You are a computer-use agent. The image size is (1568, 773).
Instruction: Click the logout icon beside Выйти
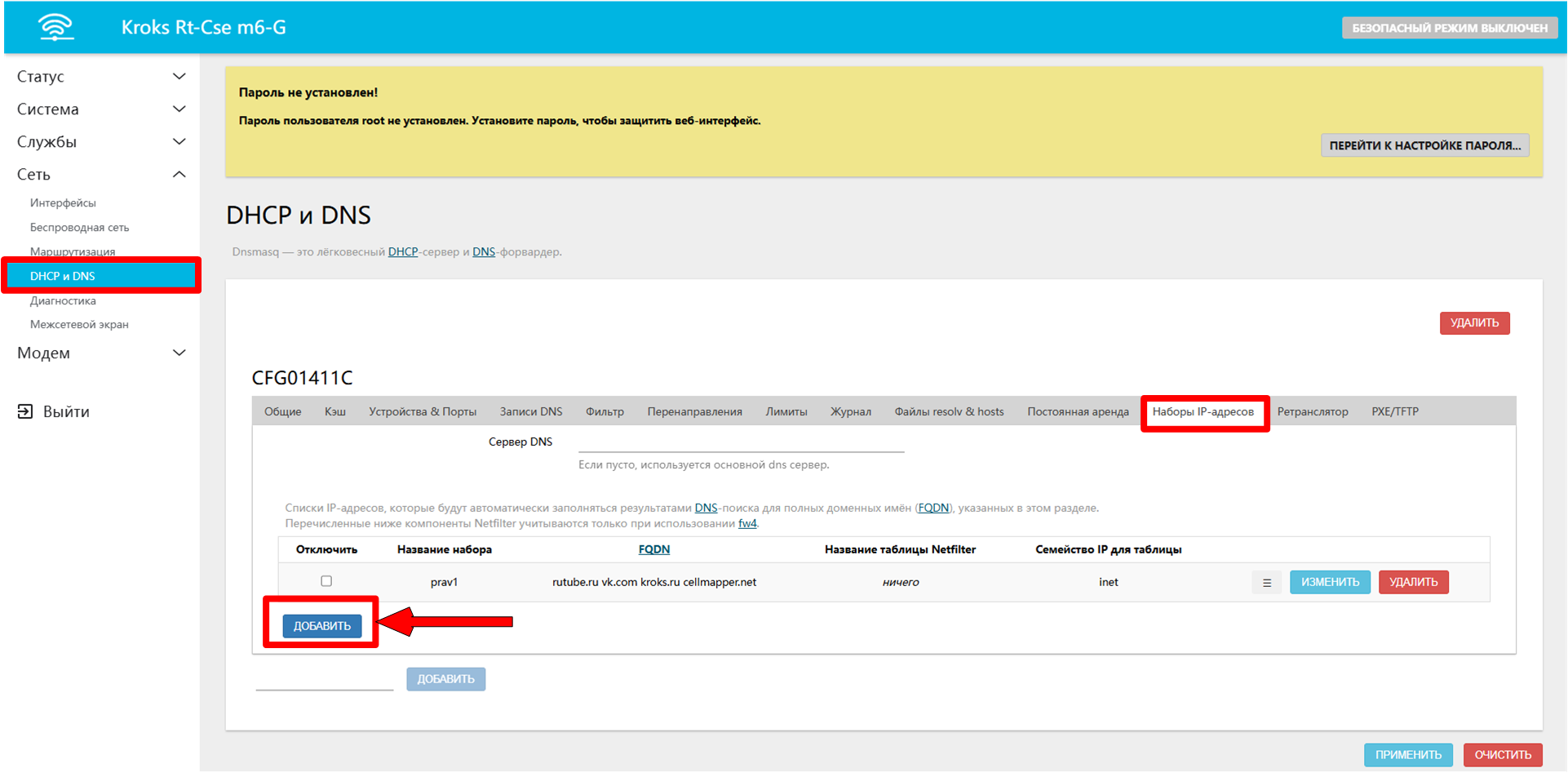coord(25,411)
